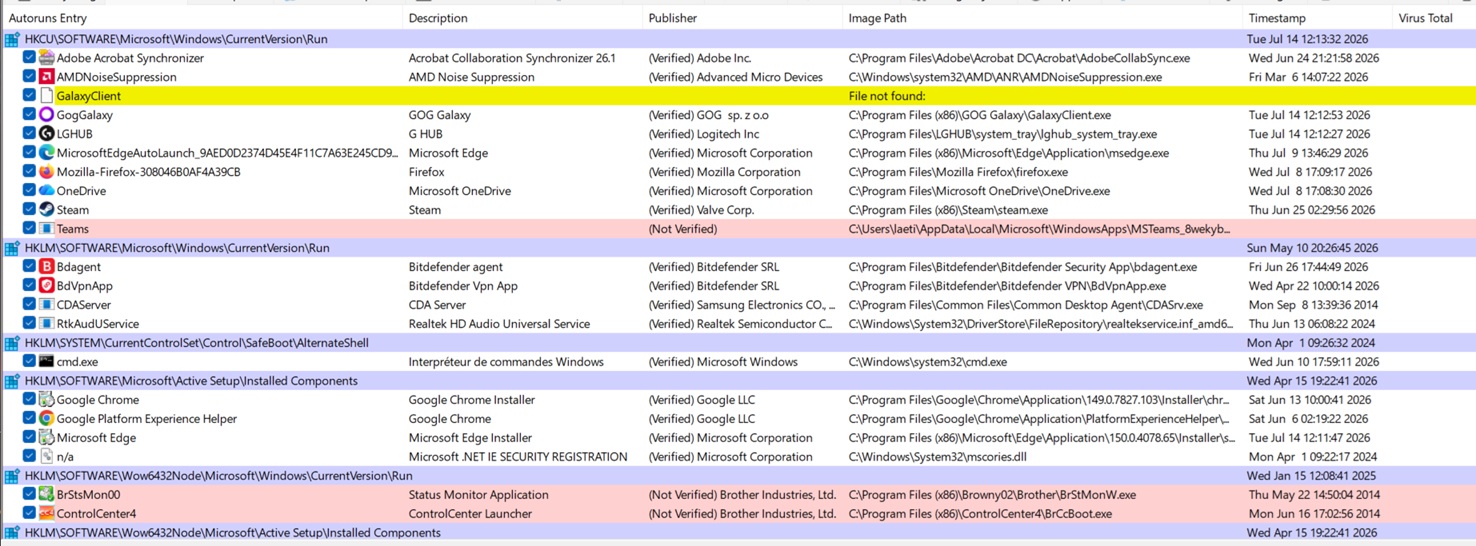Screen dimensions: 1476x546
Task: Click the n/a entry file icon
Action: pyautogui.click(x=46, y=457)
